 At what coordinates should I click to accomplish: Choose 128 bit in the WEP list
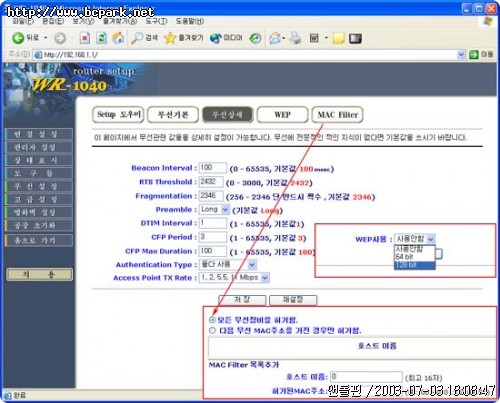415,265
